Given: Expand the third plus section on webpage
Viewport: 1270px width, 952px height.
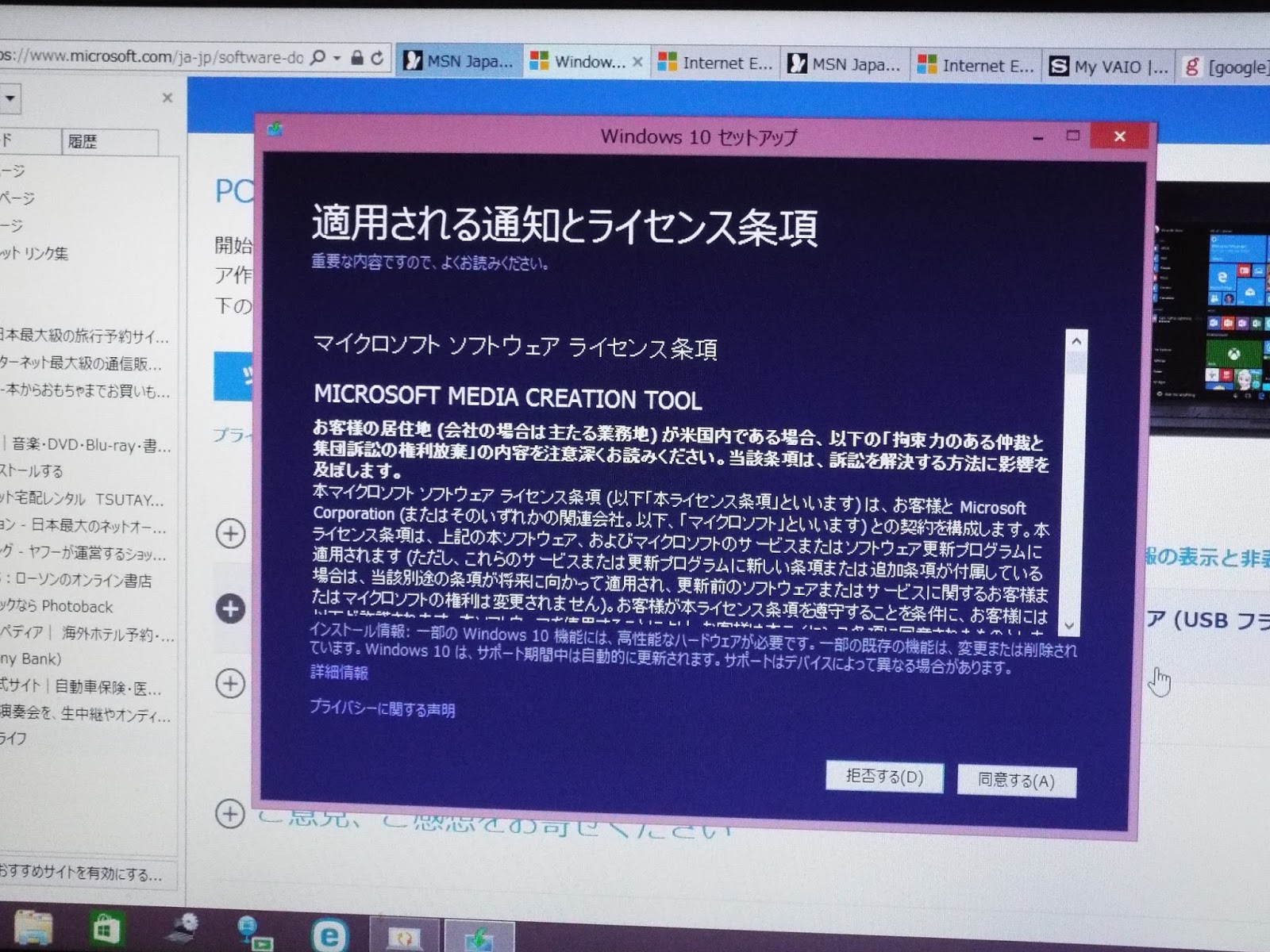Looking at the screenshot, I should [x=230, y=683].
